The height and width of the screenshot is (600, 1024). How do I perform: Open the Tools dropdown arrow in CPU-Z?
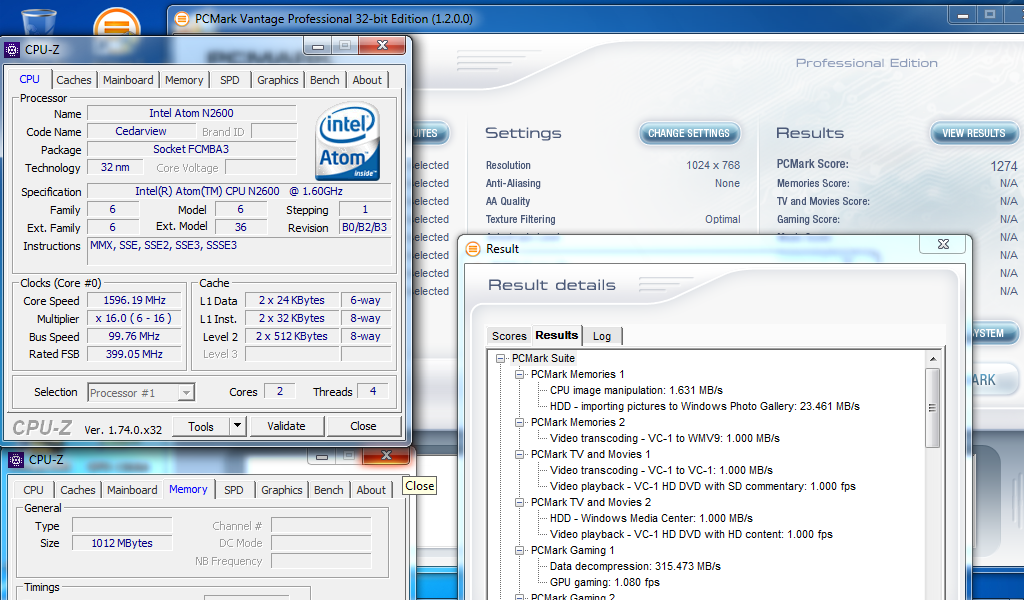coord(238,426)
